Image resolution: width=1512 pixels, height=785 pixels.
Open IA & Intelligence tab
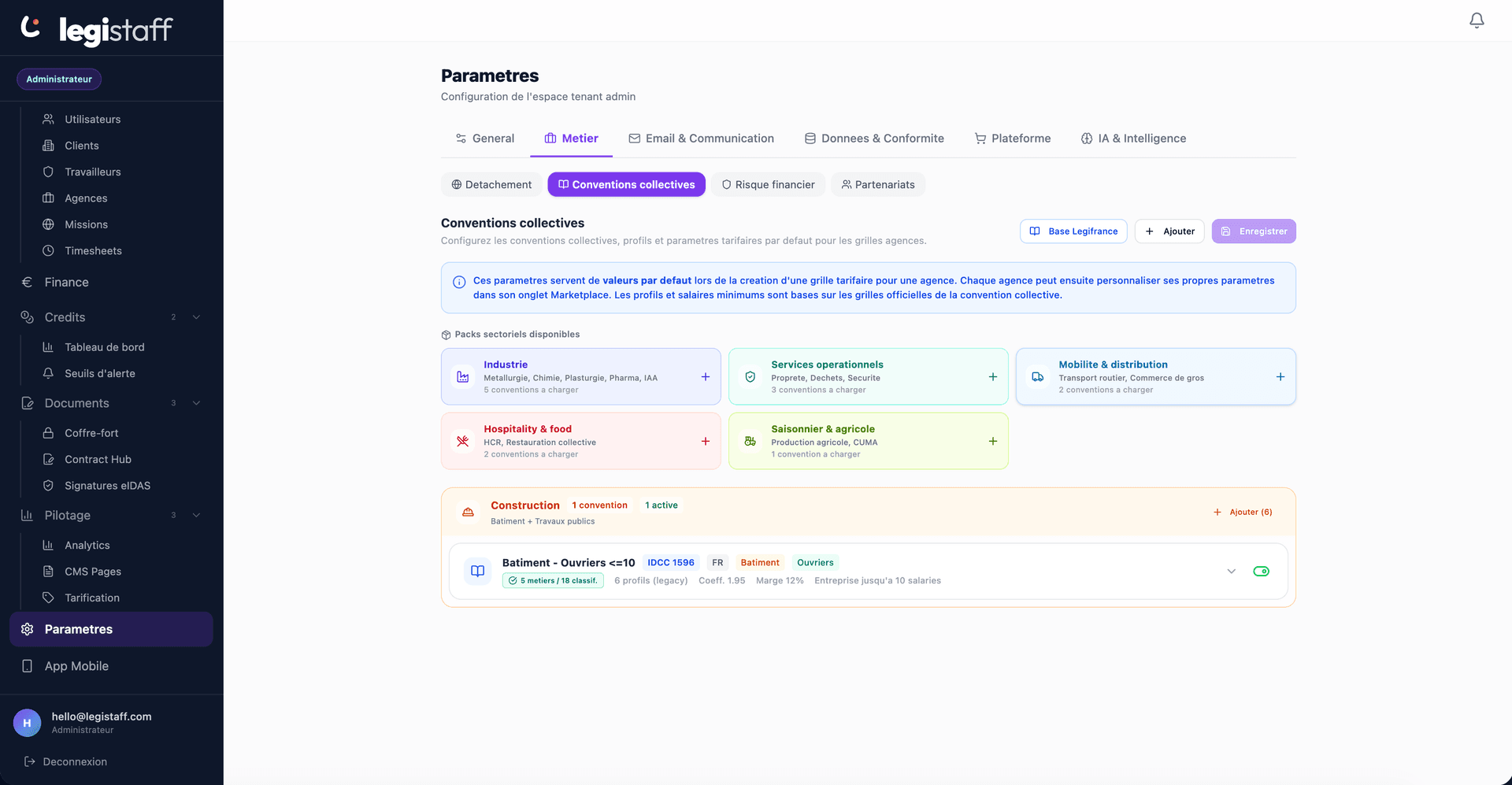[1133, 139]
